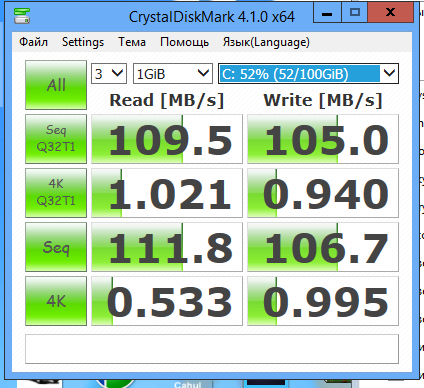Viewport: 424px width, 388px height.
Task: Open the Помощь menu
Action: [184, 42]
